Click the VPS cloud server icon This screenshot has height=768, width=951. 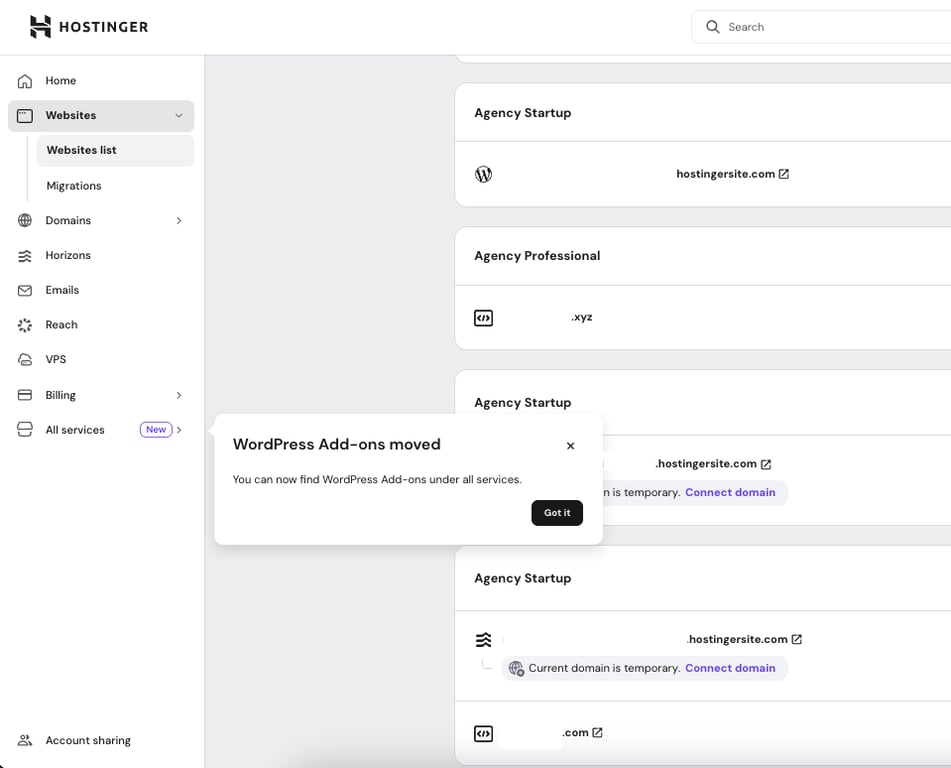(x=25, y=360)
